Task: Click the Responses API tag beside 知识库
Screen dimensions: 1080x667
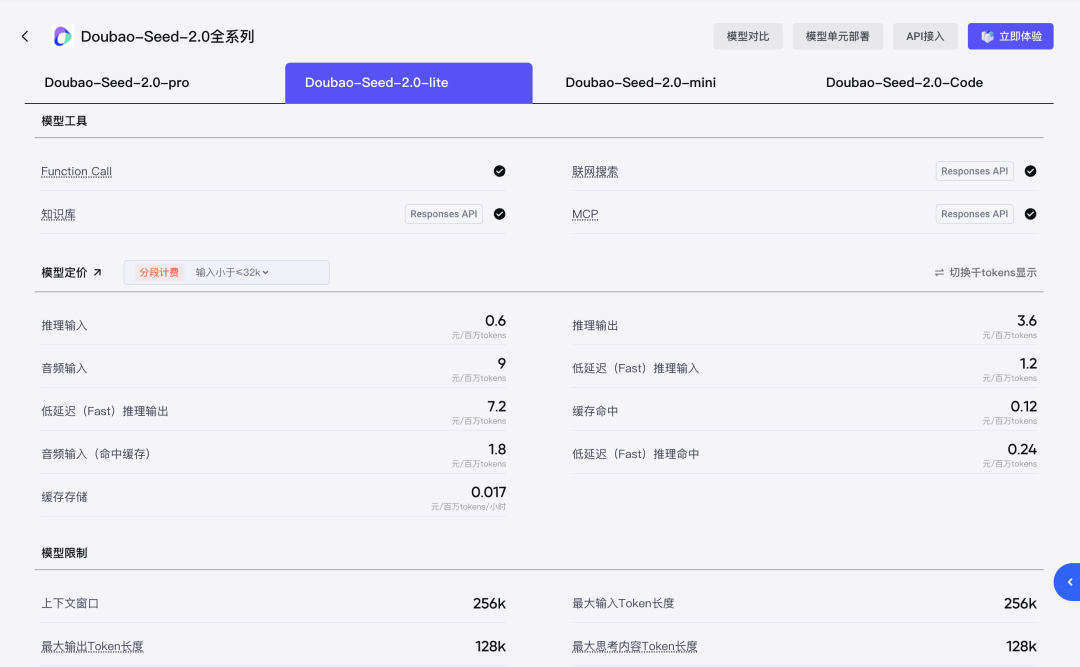Action: (444, 214)
